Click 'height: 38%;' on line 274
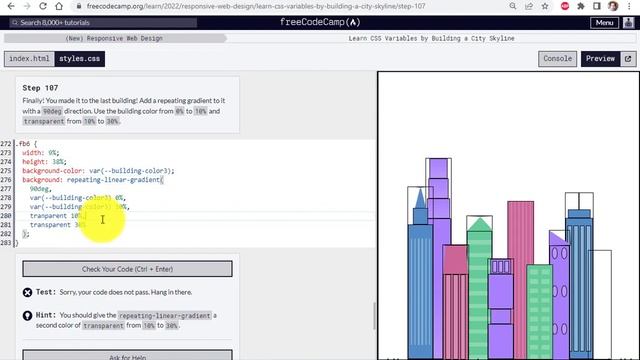The width and height of the screenshot is (640, 360). (x=44, y=162)
